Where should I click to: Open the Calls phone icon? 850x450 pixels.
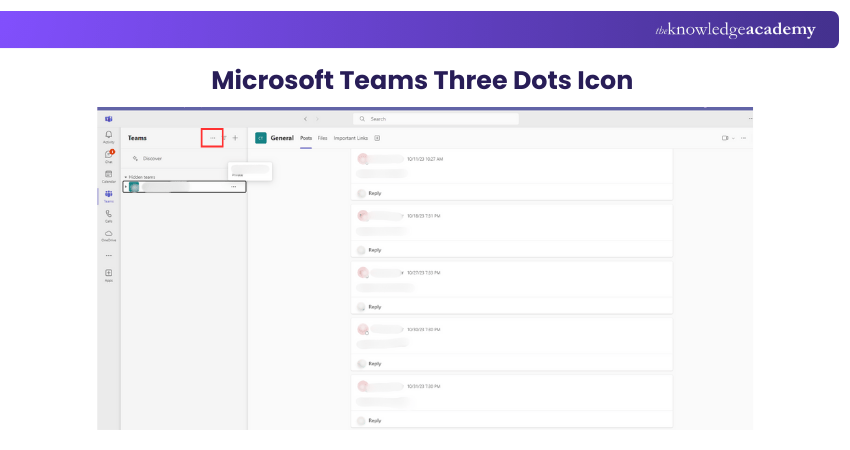click(x=108, y=216)
